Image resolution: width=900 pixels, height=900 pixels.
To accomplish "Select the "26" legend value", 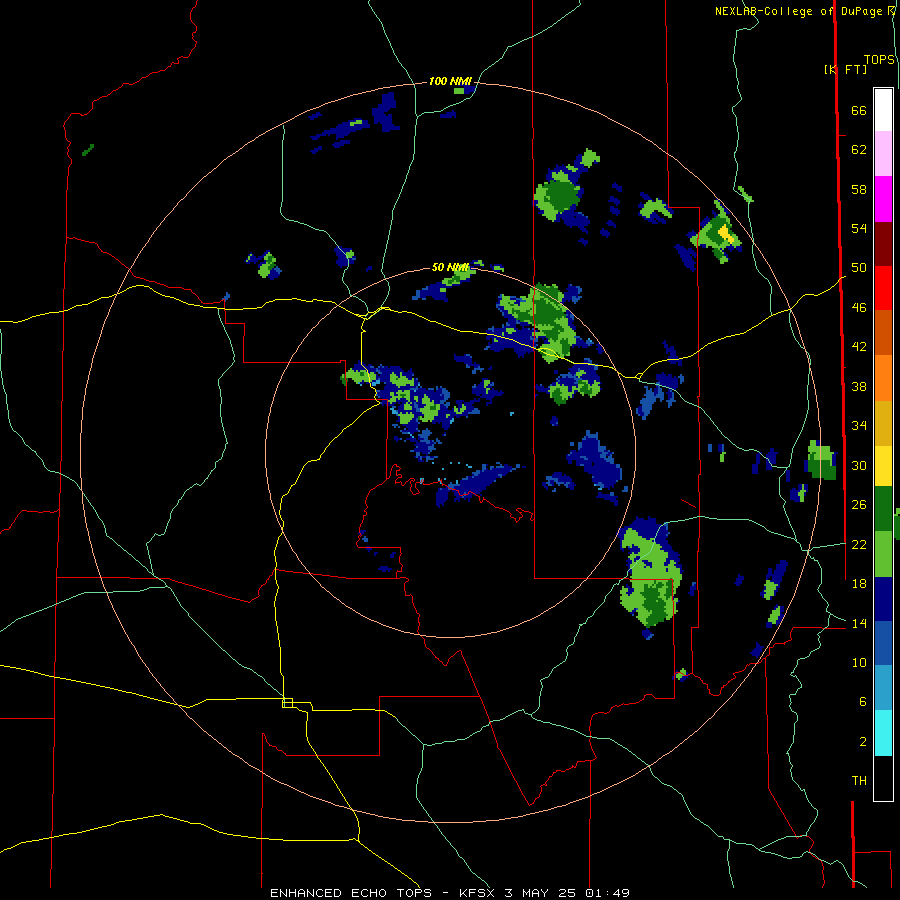I will 859,505.
